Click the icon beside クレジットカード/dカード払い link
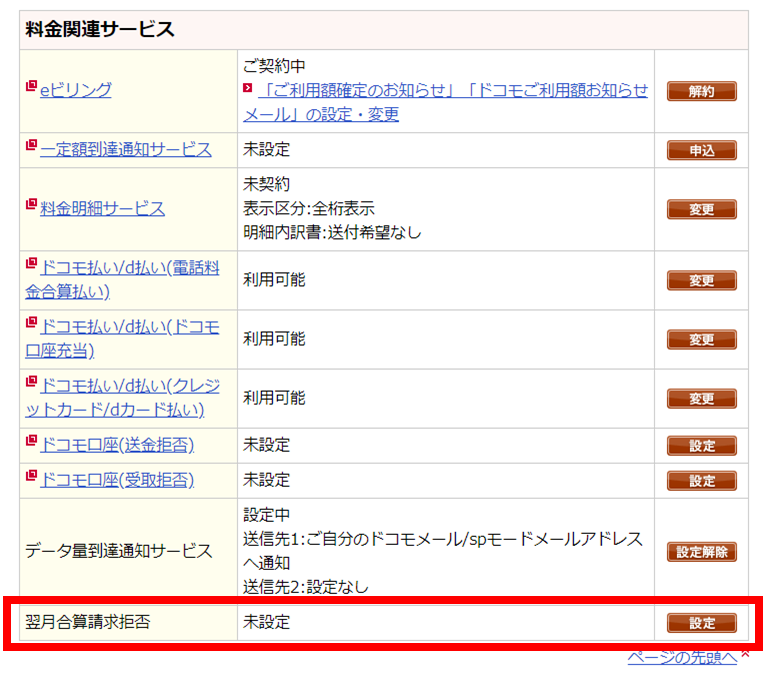Image resolution: width=768 pixels, height=678 pixels. pyautogui.click(x=31, y=381)
